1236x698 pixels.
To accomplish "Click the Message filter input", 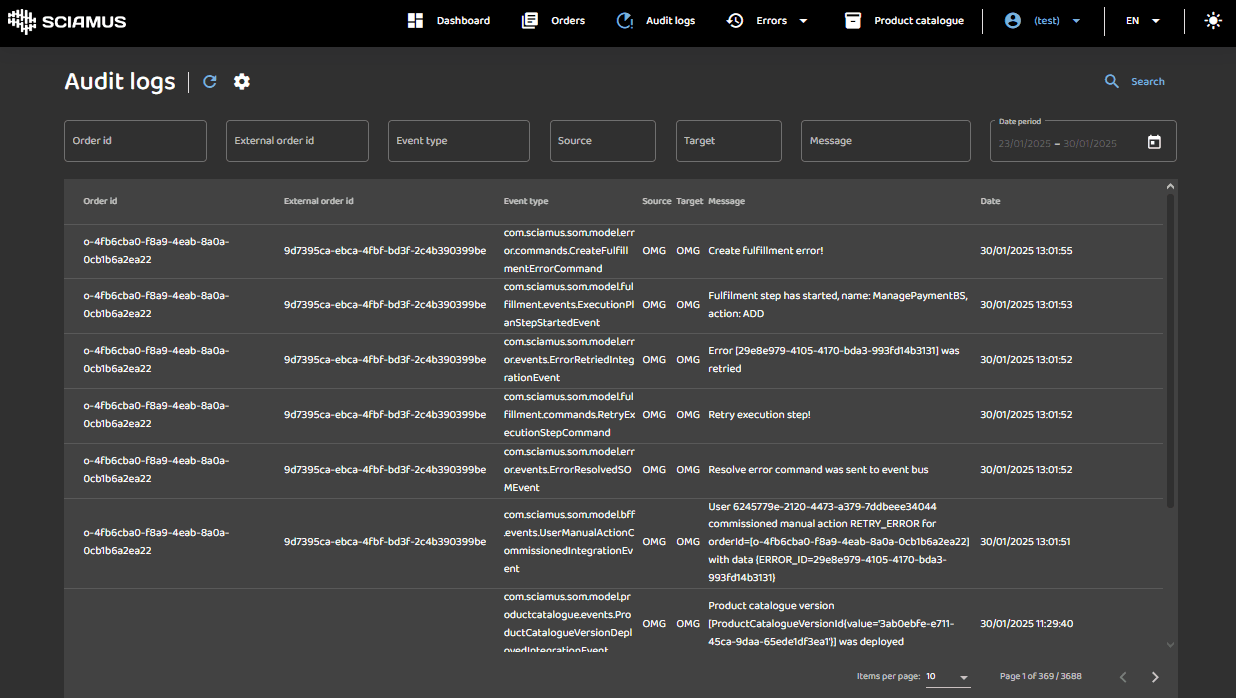I will (x=885, y=141).
